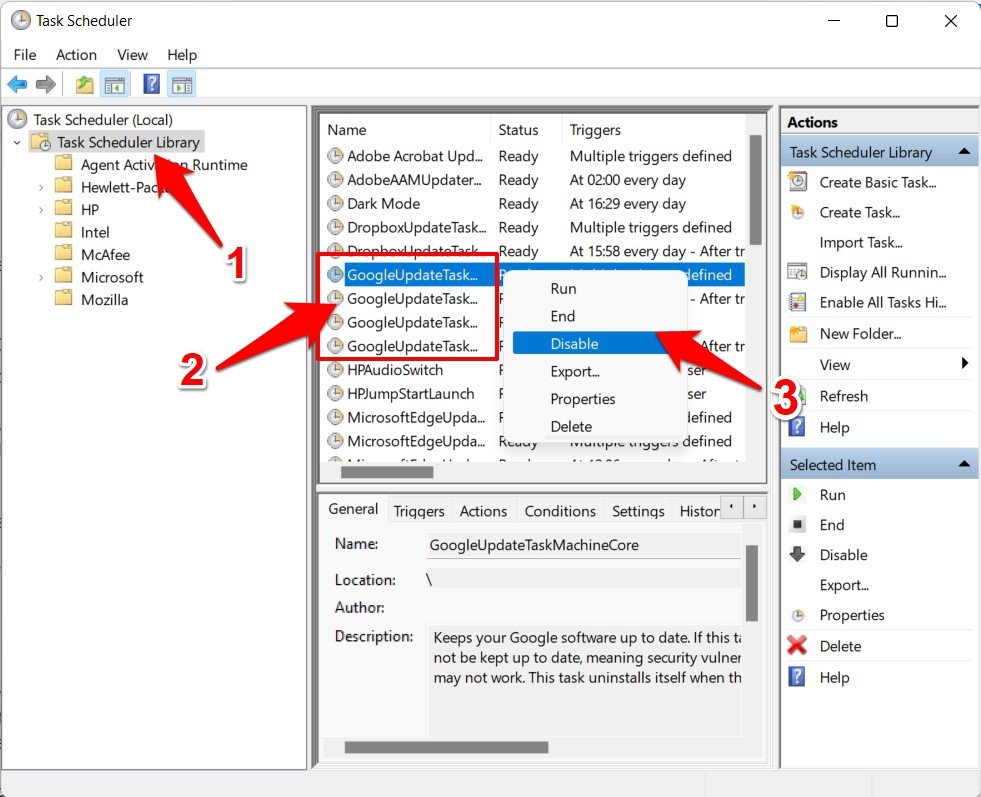Open the Action menu in menu bar
The width and height of the screenshot is (981, 797).
pos(76,55)
